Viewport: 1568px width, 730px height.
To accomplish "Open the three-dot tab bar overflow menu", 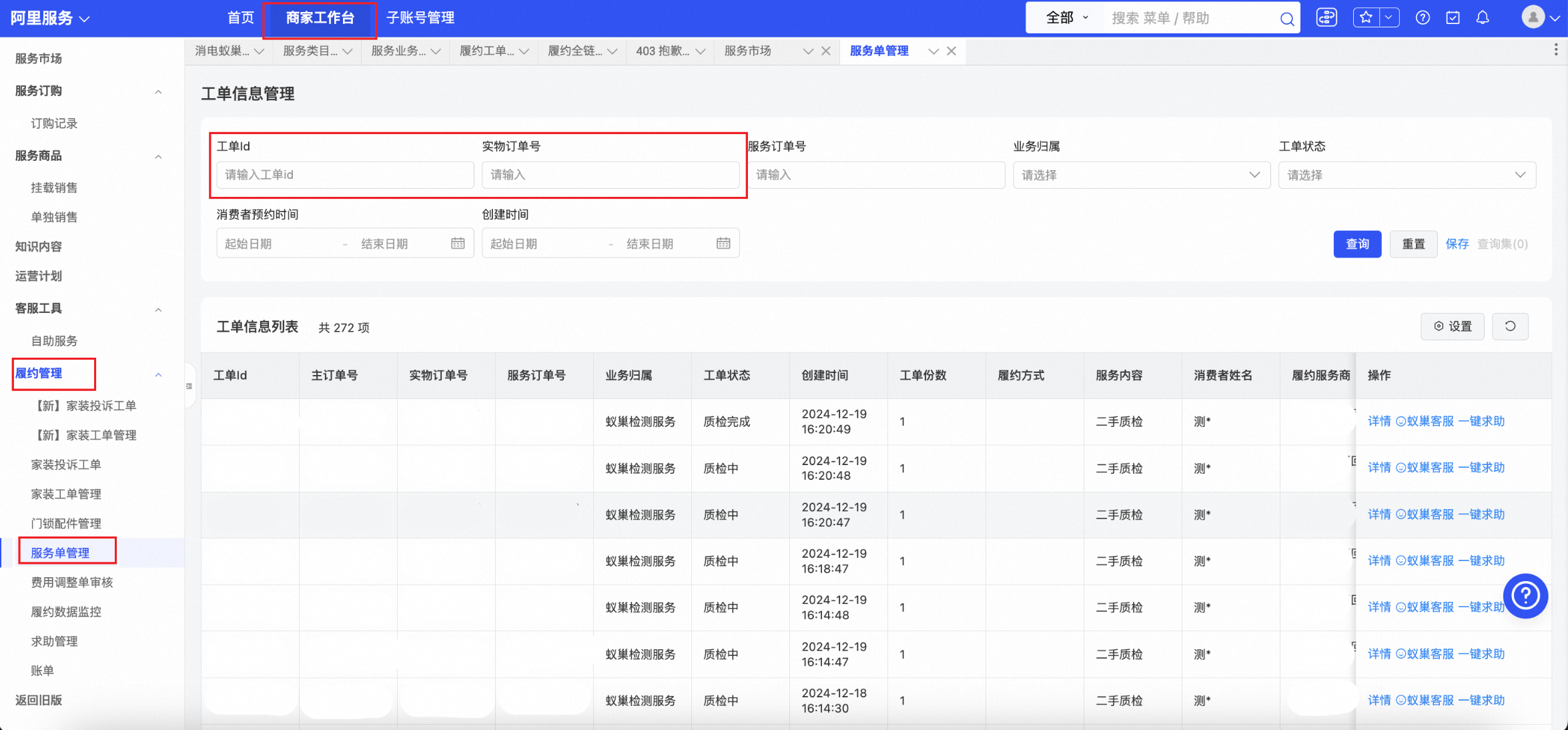I will click(x=1556, y=50).
